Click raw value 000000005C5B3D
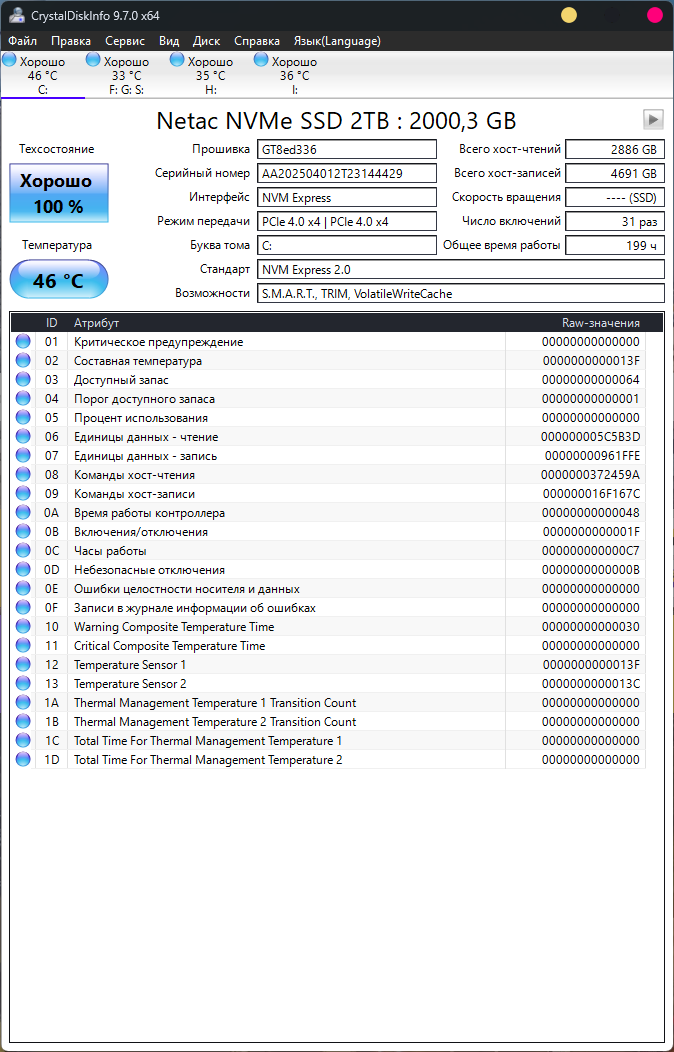The height and width of the screenshot is (1052, 674). [590, 437]
